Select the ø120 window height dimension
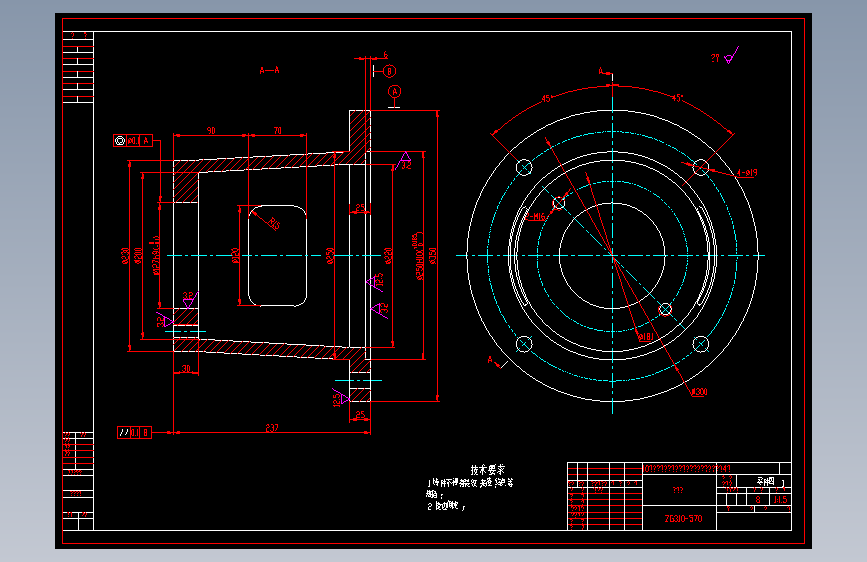 click(236, 256)
